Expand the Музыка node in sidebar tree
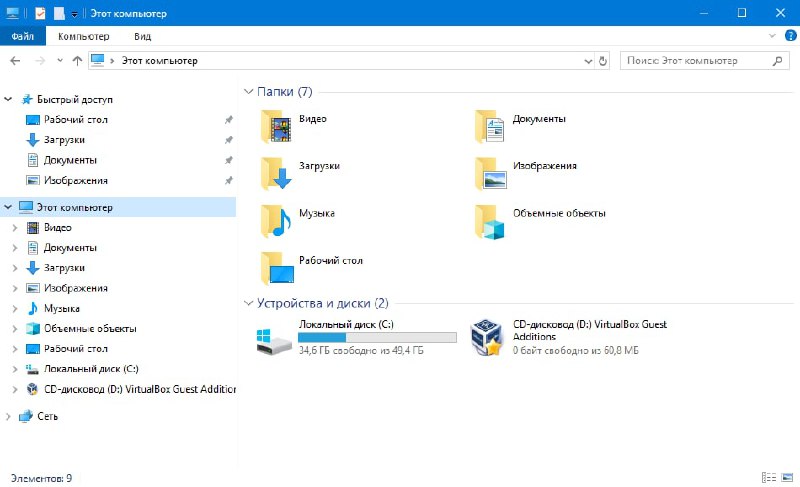This screenshot has width=800, height=487. [x=15, y=309]
